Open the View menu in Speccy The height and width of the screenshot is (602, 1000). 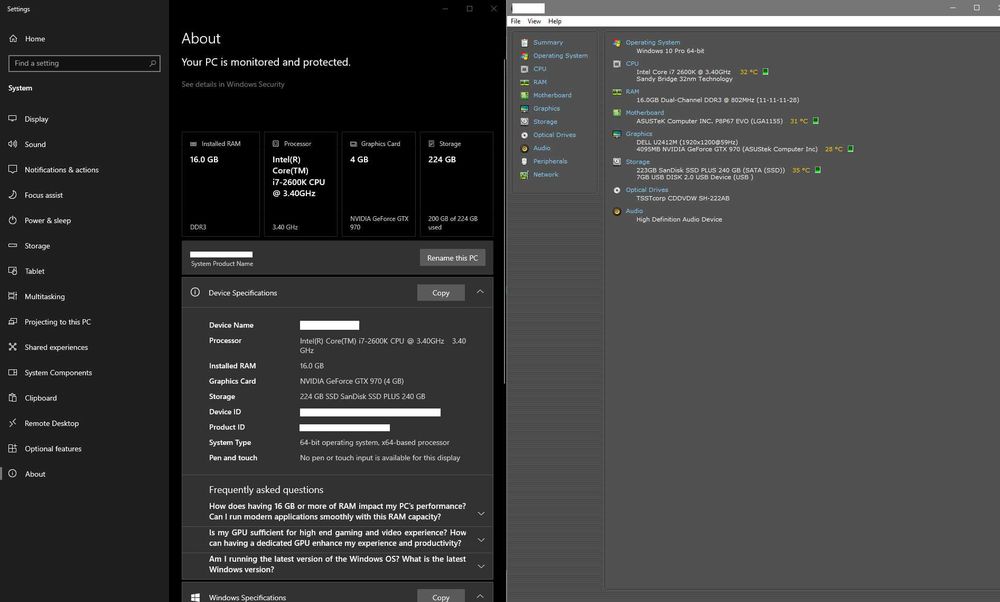[534, 21]
